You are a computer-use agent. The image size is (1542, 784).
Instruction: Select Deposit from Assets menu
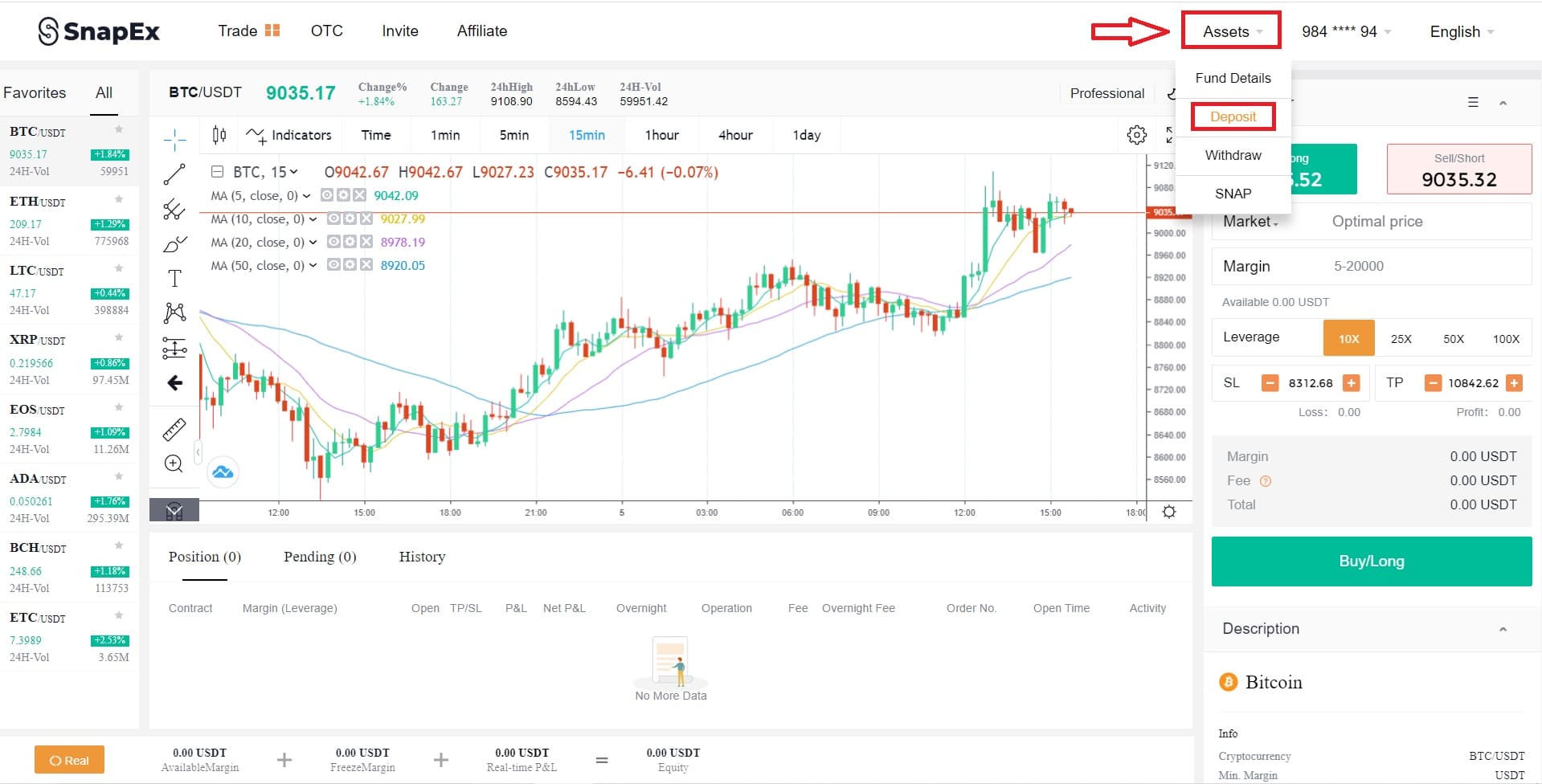click(1233, 116)
